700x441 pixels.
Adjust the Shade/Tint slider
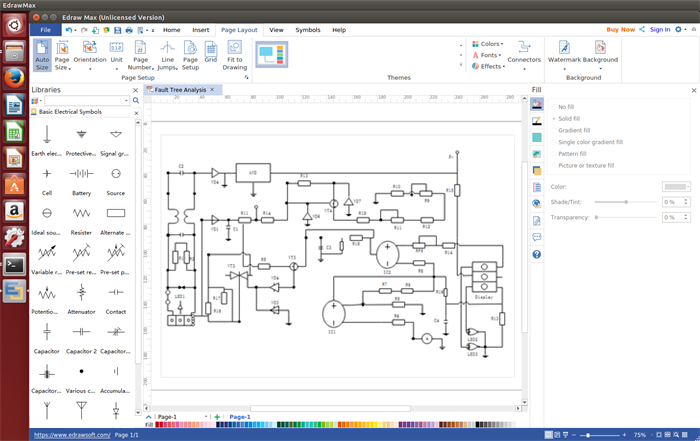627,202
